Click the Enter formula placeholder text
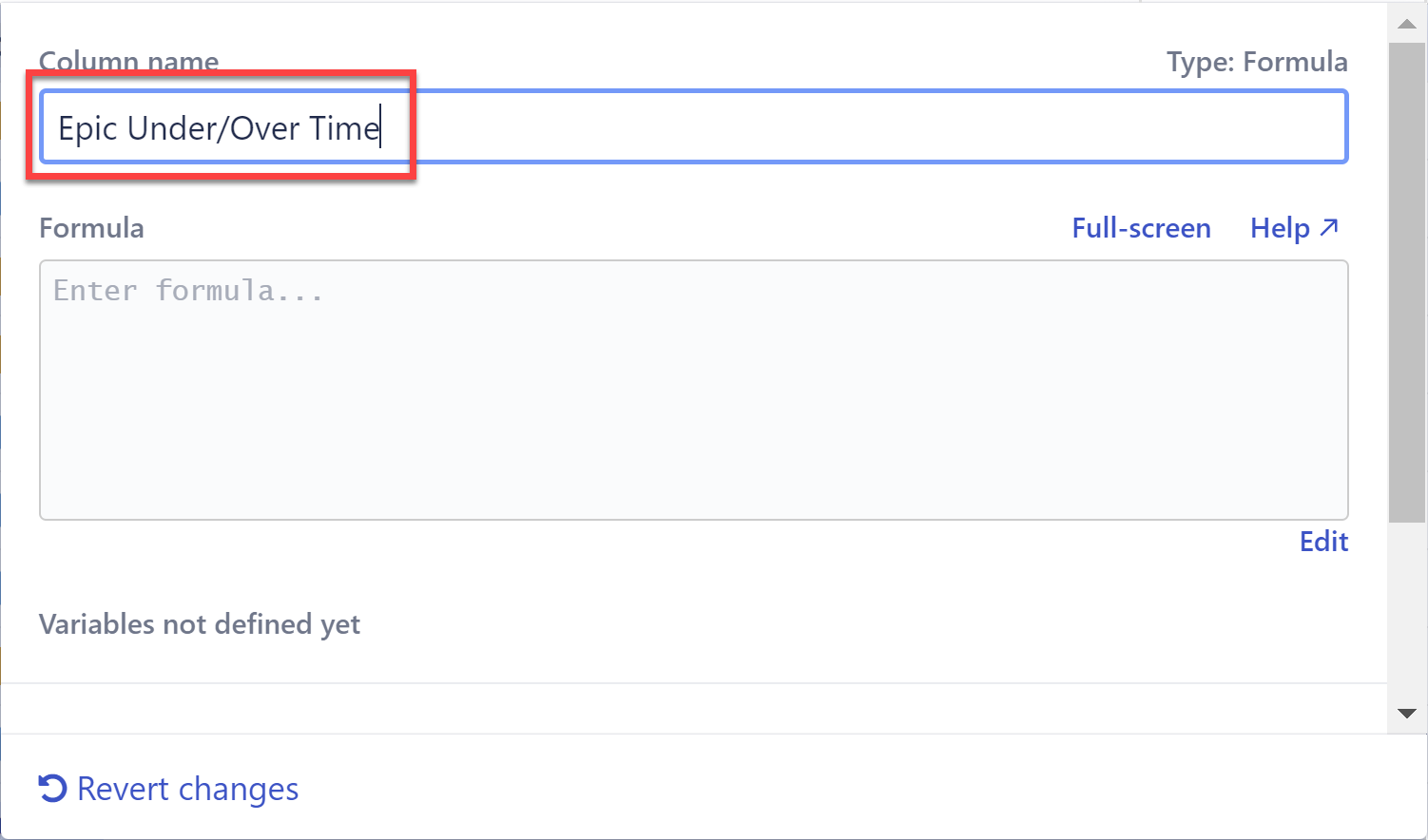The image size is (1428, 840). [x=186, y=290]
